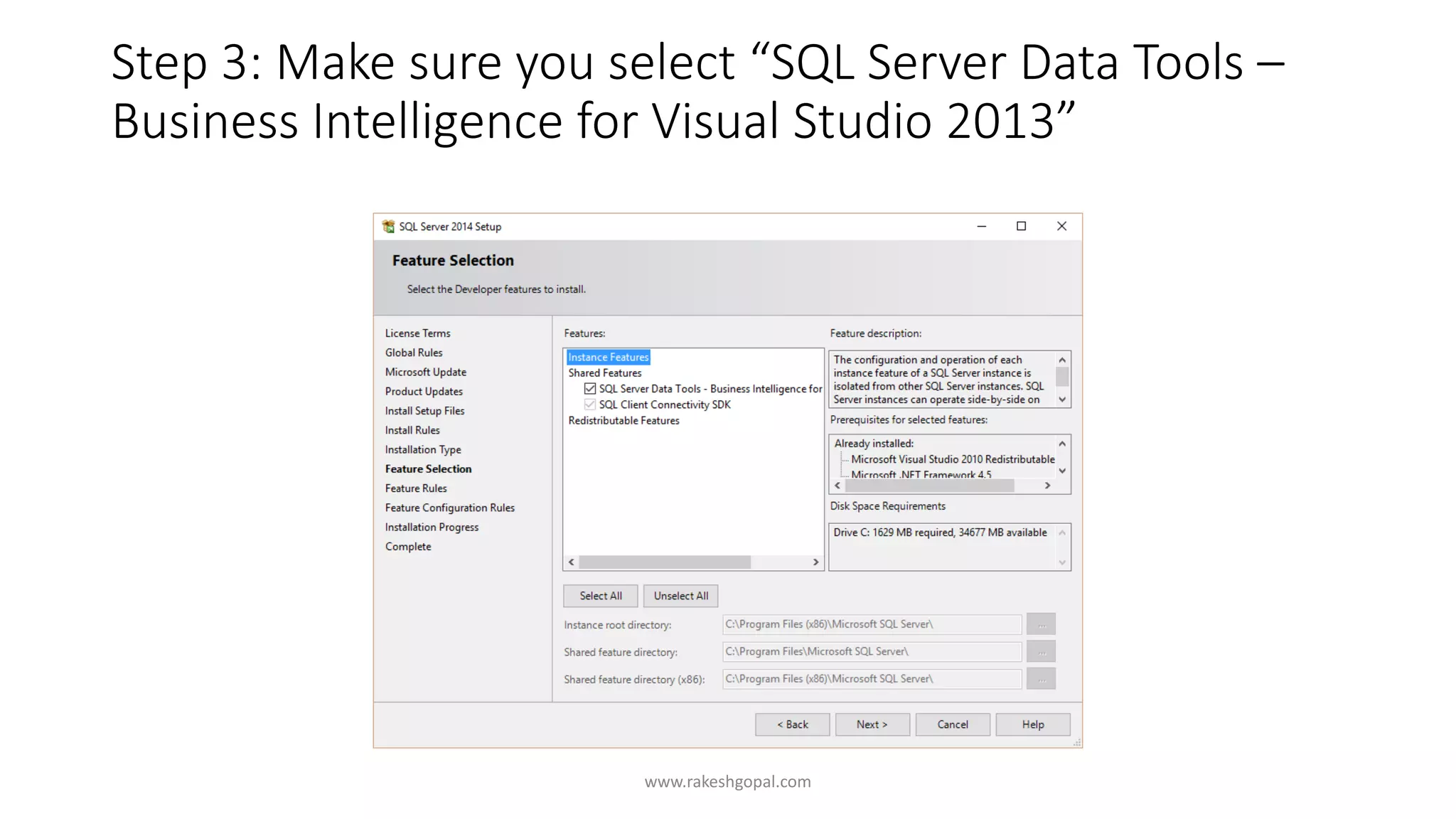Open Install Rules step in sidebar
Viewport: 1456px width, 819px height.
412,430
